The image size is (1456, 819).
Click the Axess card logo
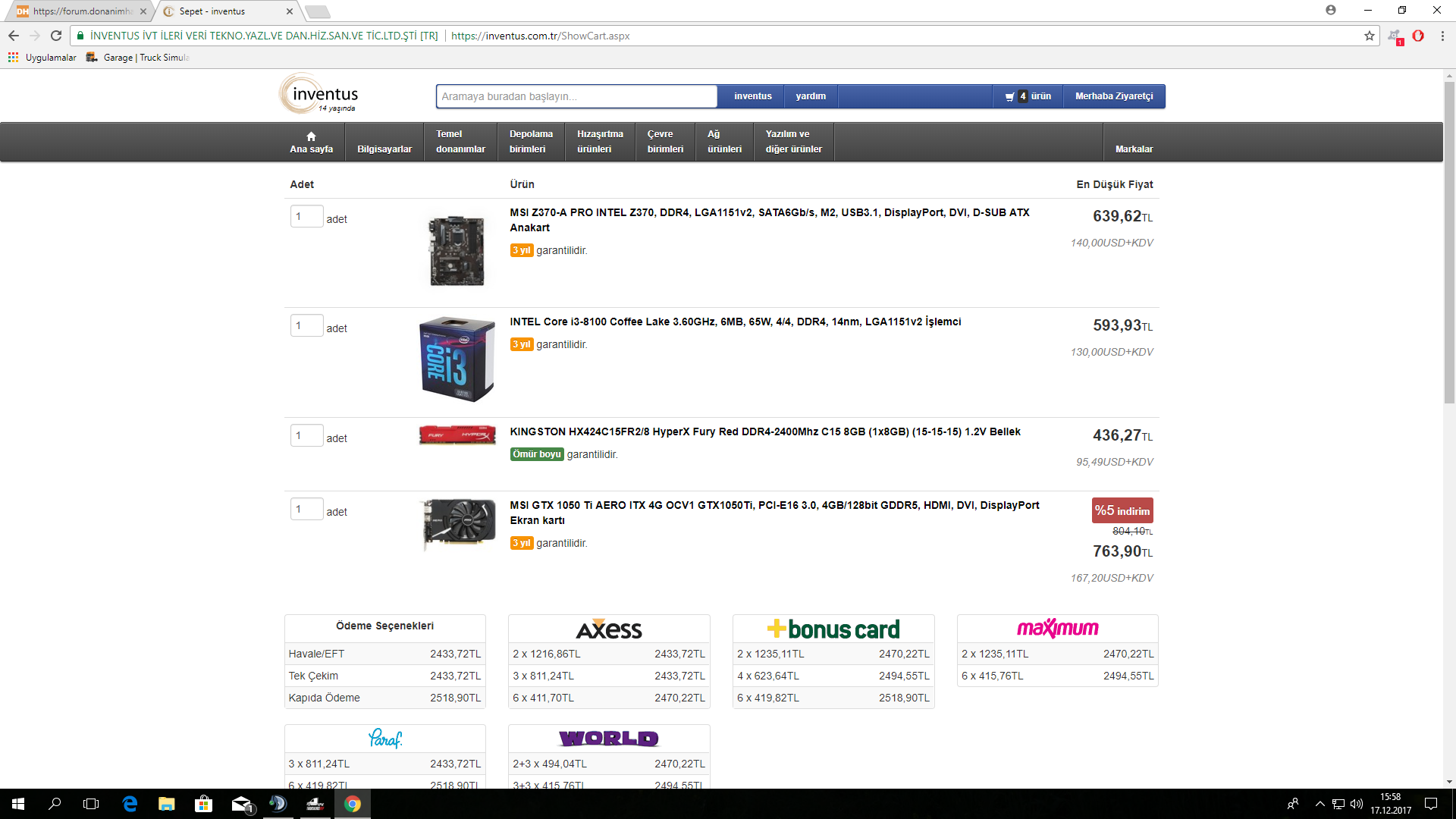[x=609, y=629]
